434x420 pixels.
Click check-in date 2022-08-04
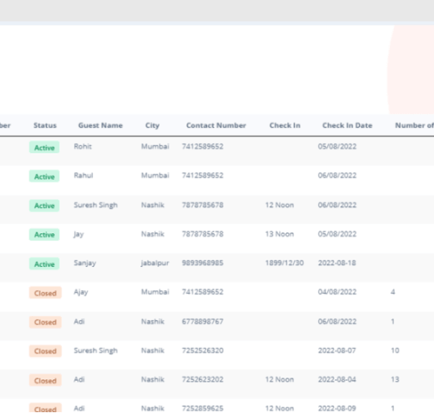[x=337, y=379]
